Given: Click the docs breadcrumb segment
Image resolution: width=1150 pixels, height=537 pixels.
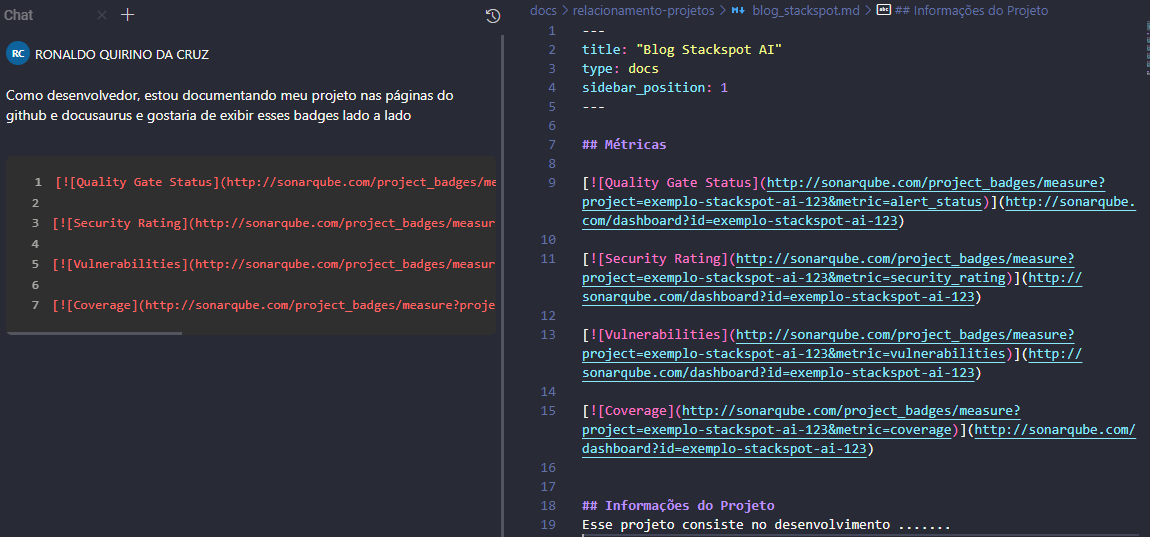Looking at the screenshot, I should click(x=543, y=11).
